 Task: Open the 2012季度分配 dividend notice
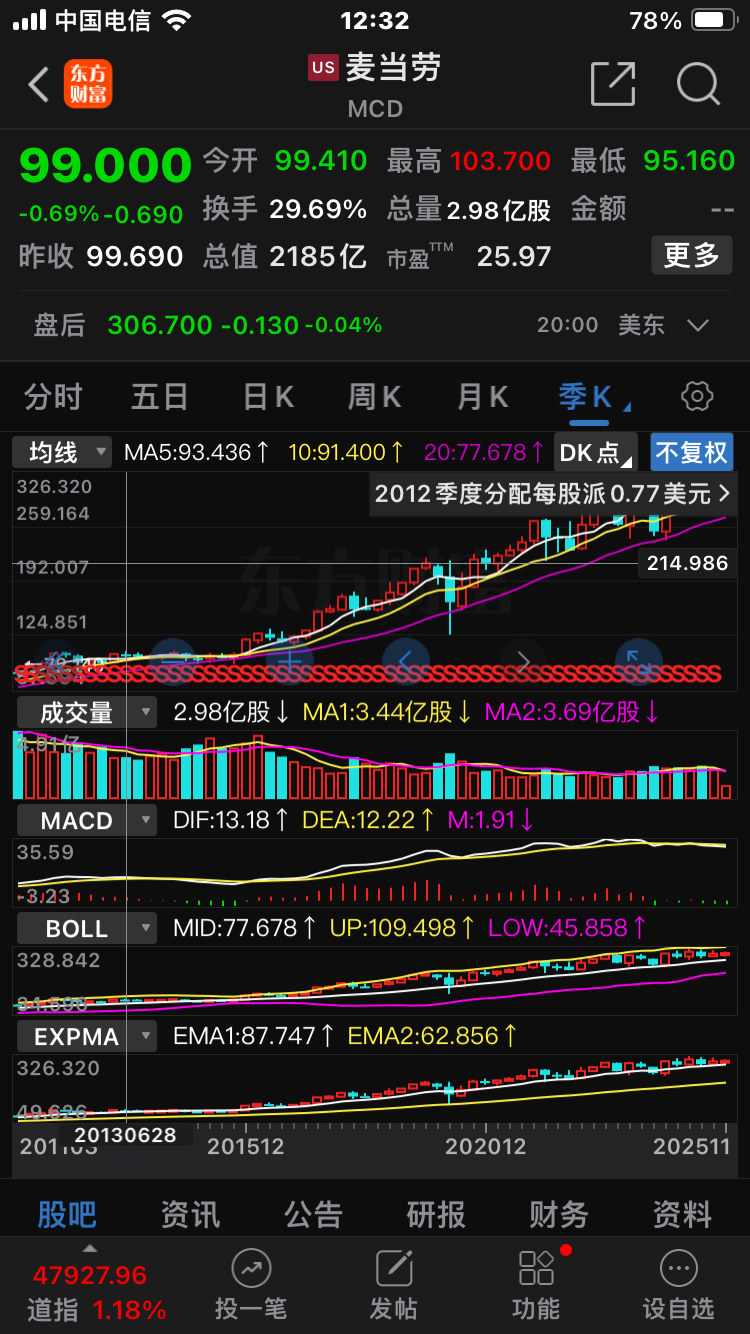(552, 493)
